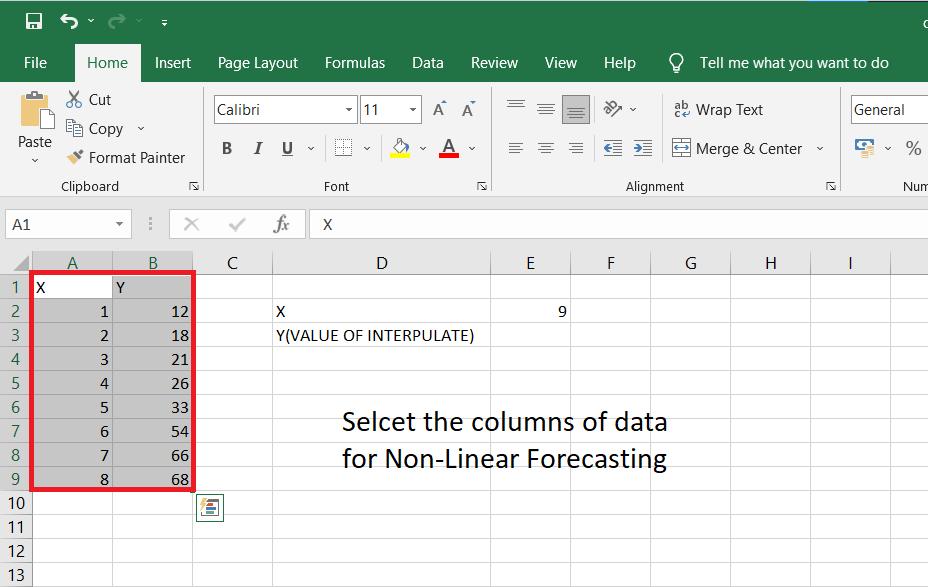Click the Quick Analysis icon below selection
The image size is (928, 587).
(x=210, y=508)
